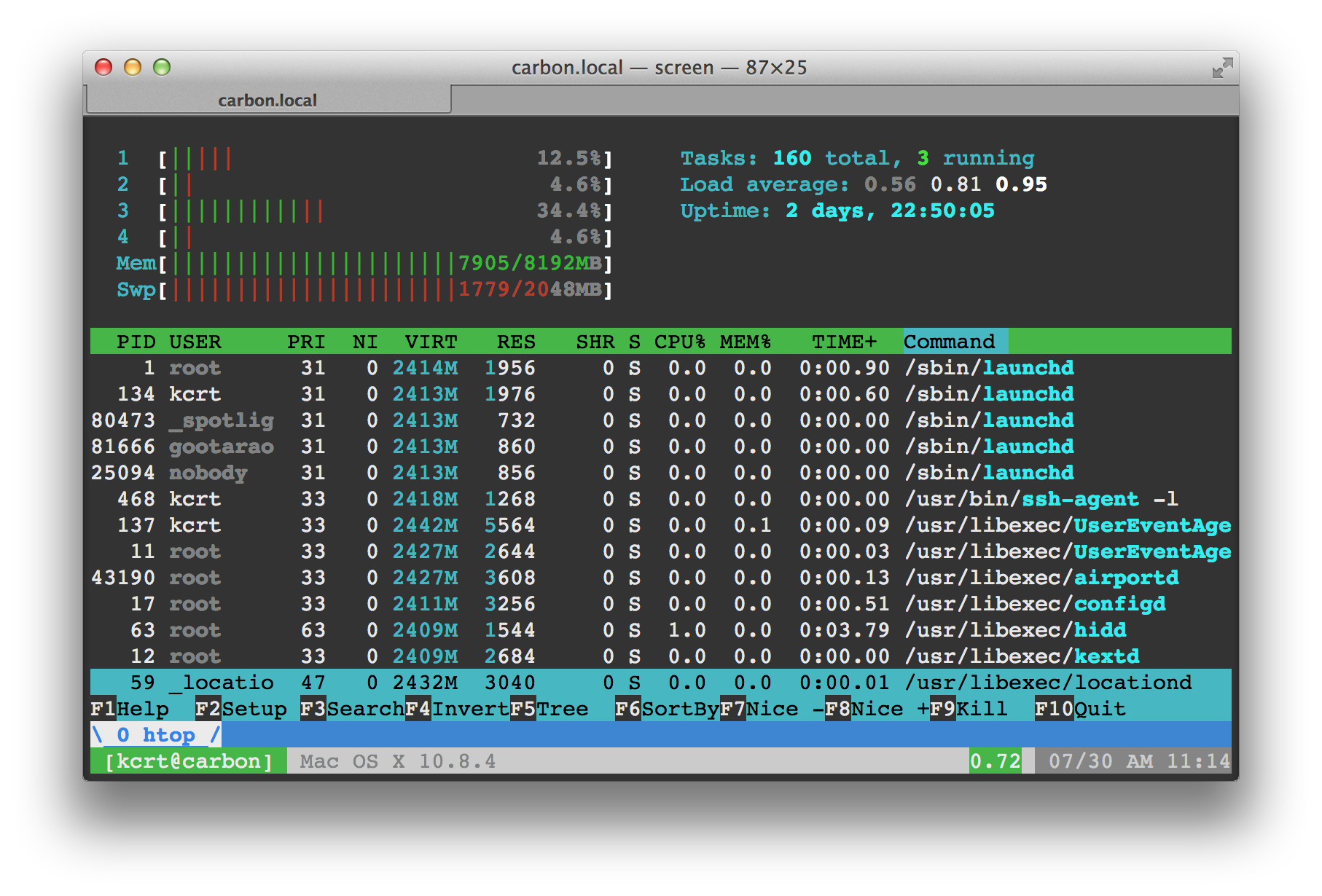
Task: Click the green zoom window button
Action: pyautogui.click(x=162, y=68)
